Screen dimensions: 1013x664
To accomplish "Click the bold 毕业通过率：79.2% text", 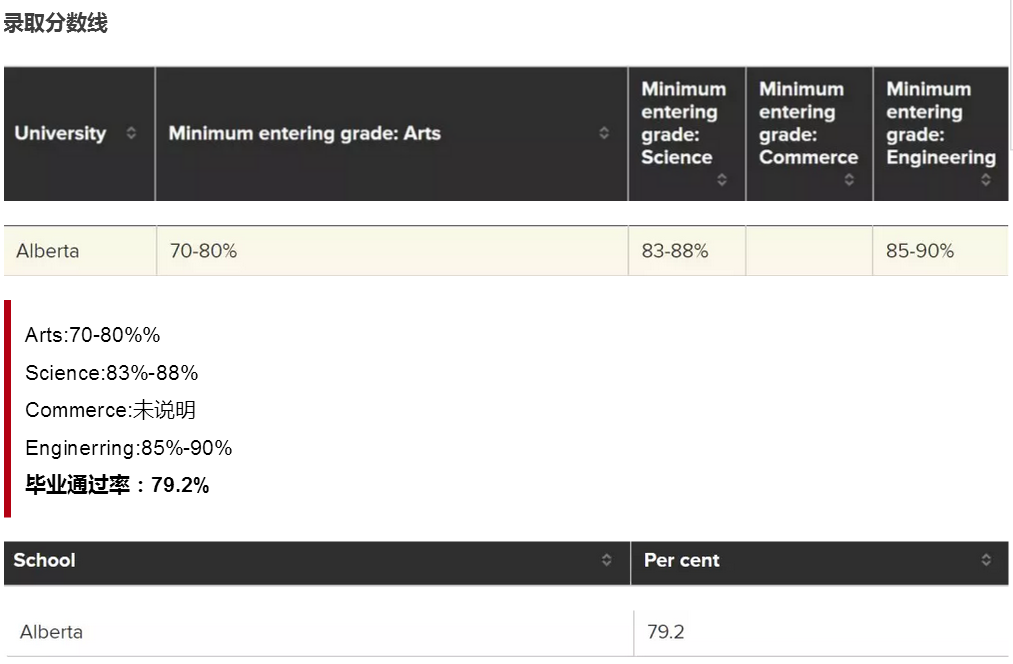I will click(117, 486).
